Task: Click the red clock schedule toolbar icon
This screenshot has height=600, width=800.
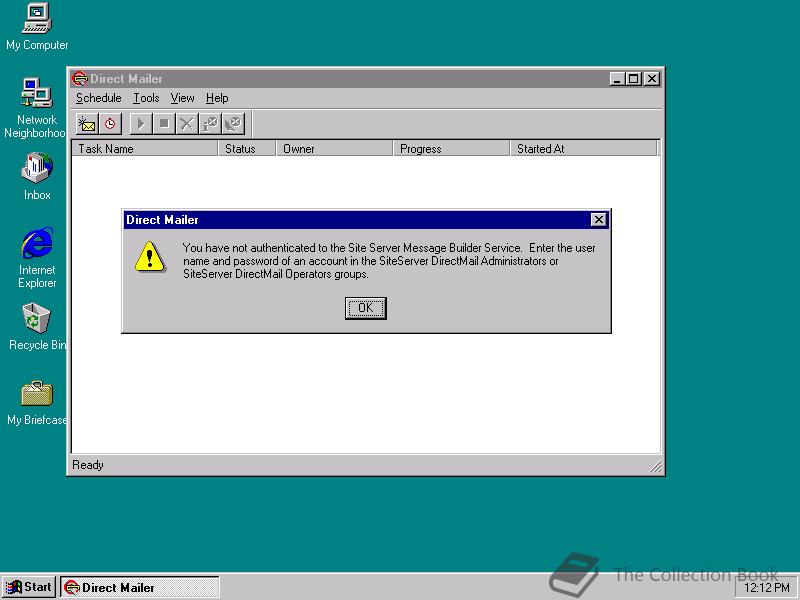Action: point(110,124)
